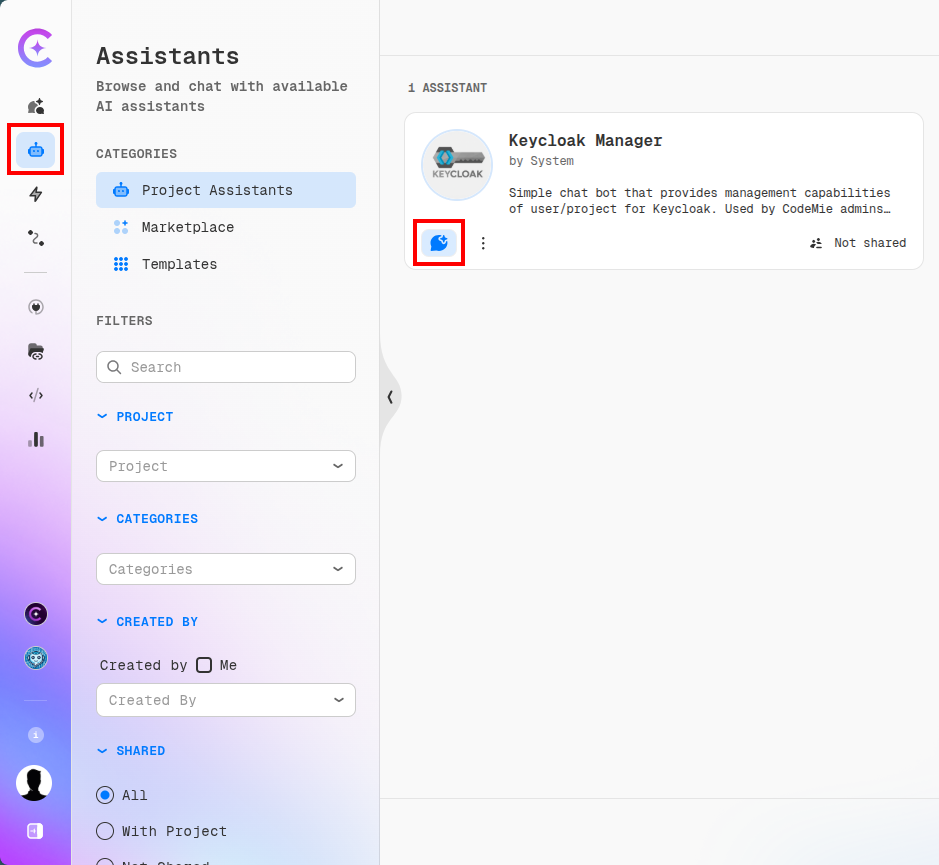Open the workflows icon in sidebar
The height and width of the screenshot is (865, 939).
[x=36, y=238]
